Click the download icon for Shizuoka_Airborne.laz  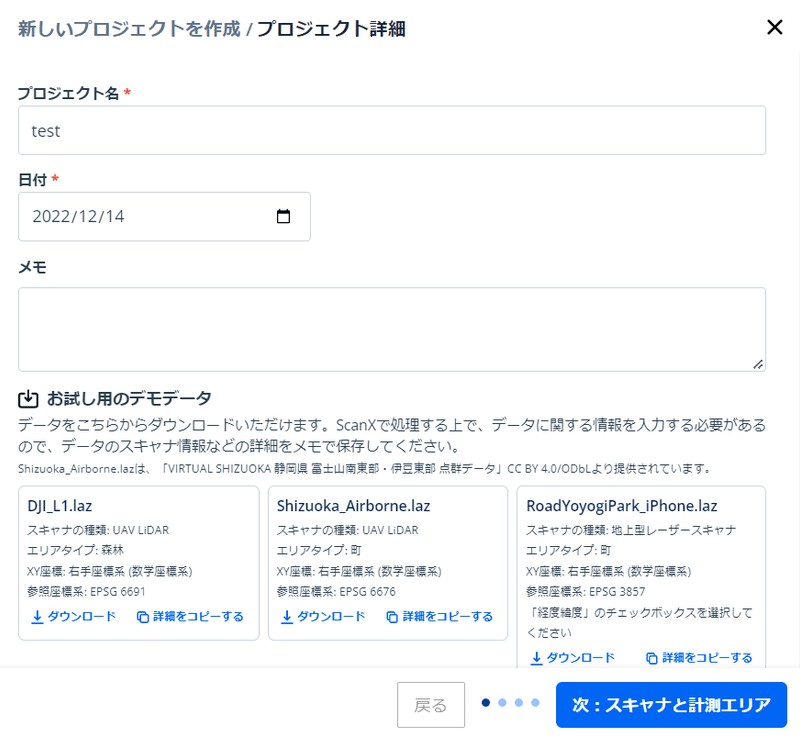click(x=287, y=617)
